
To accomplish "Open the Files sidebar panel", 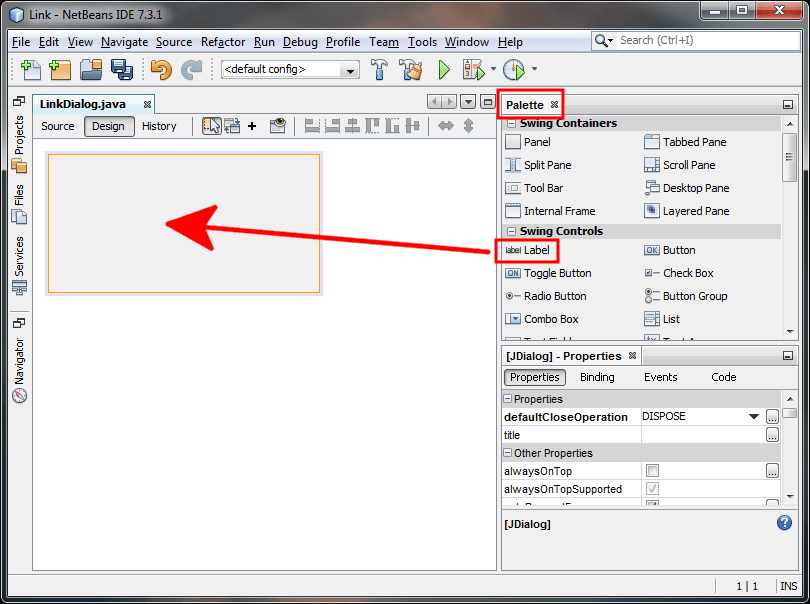I will 19,204.
